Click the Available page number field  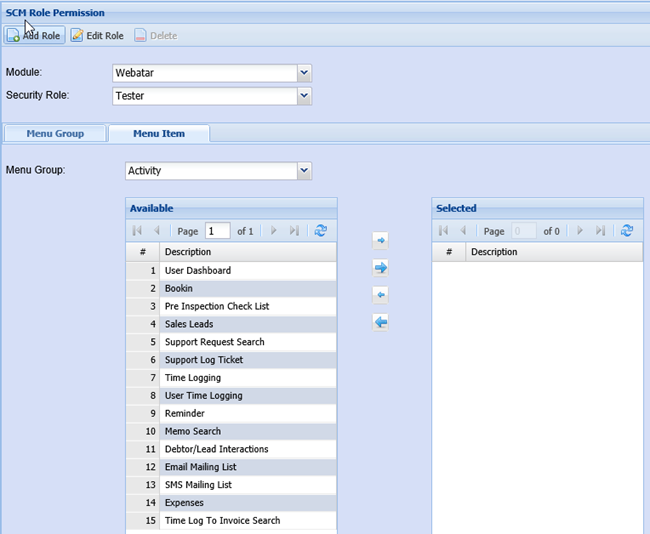(x=217, y=231)
